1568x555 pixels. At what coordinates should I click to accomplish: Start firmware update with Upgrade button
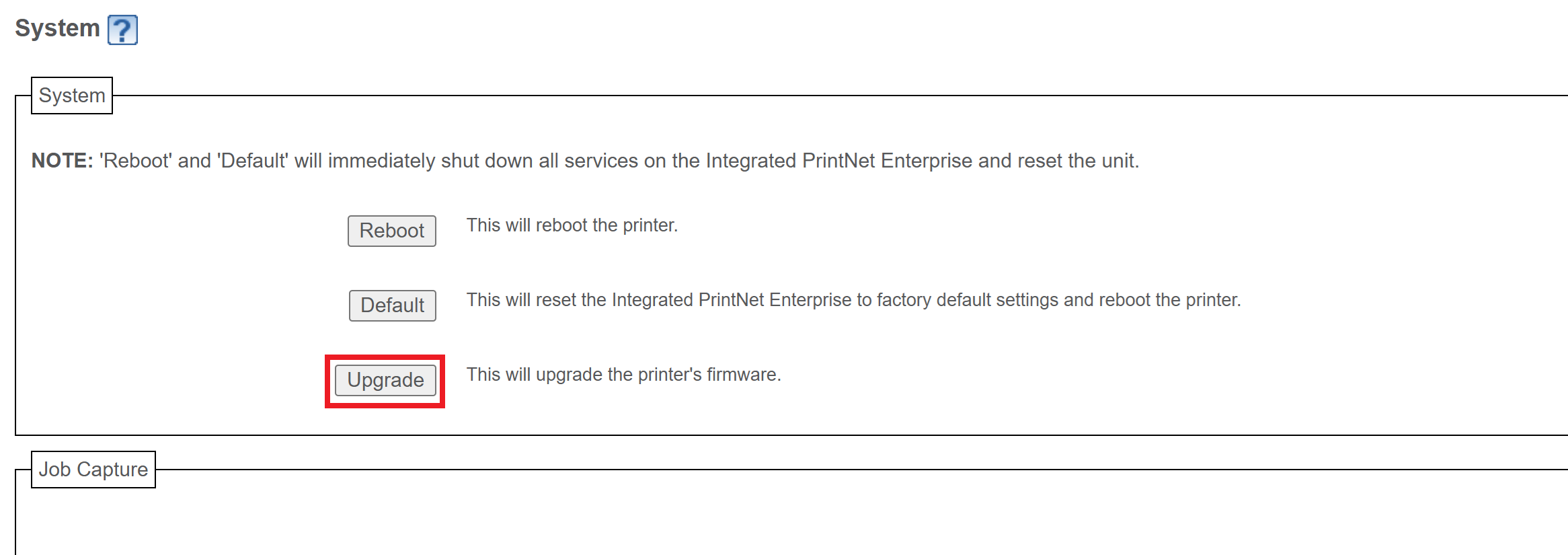point(385,380)
